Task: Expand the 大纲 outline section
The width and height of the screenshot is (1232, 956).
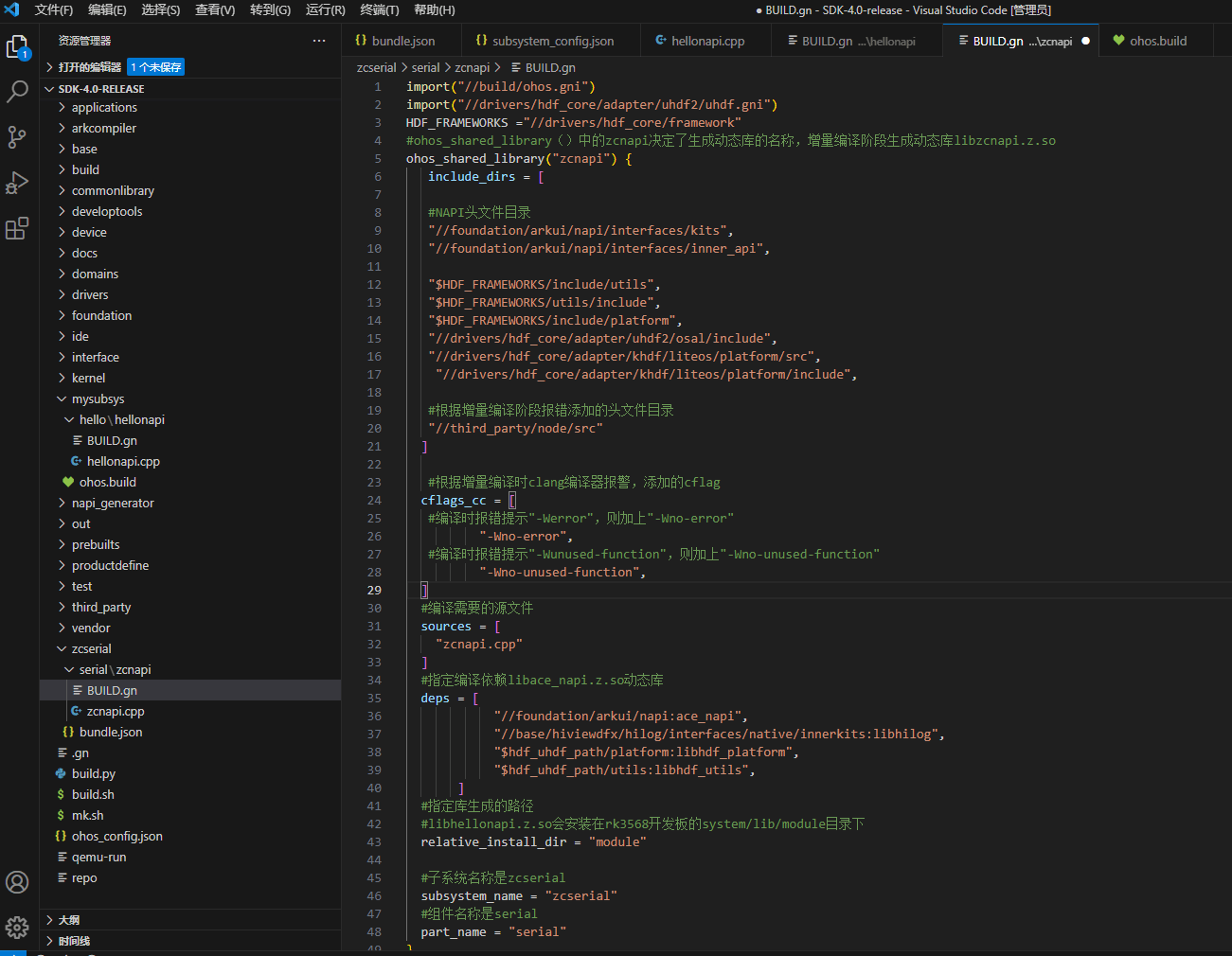Action: pyautogui.click(x=189, y=920)
